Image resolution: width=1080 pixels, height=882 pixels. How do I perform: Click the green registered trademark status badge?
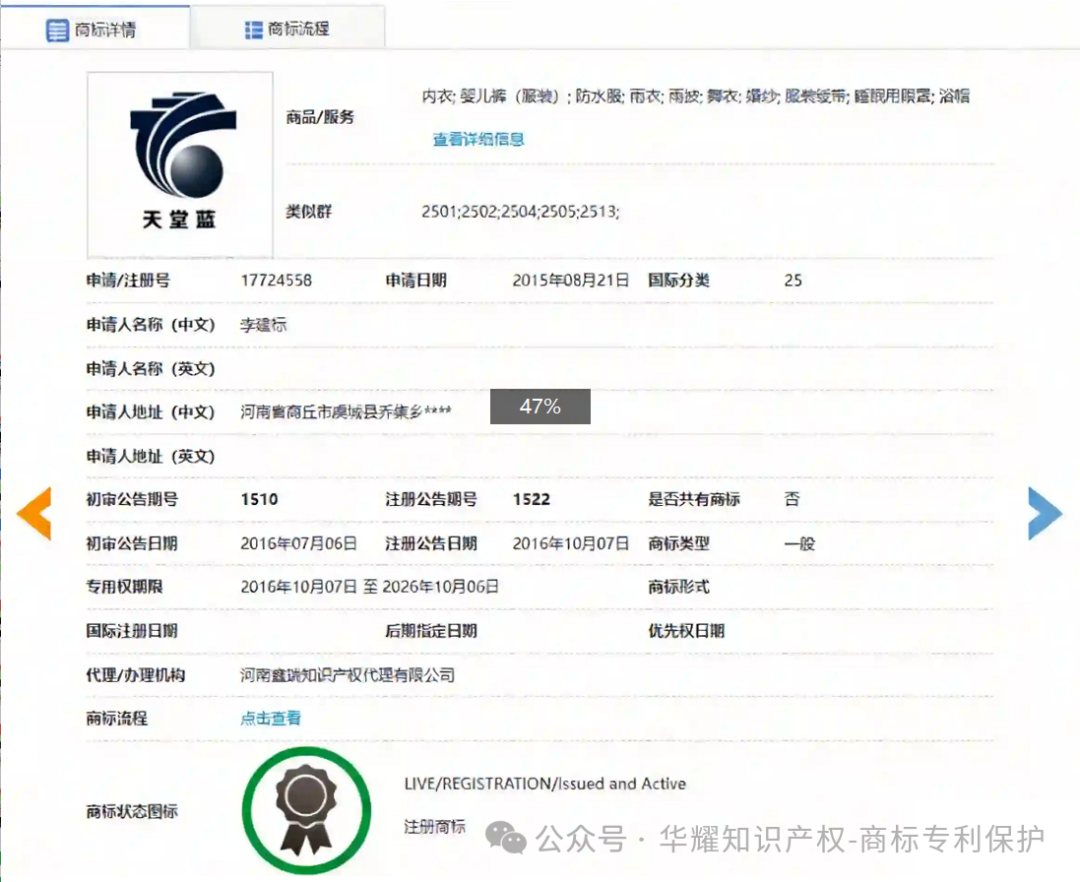point(307,810)
